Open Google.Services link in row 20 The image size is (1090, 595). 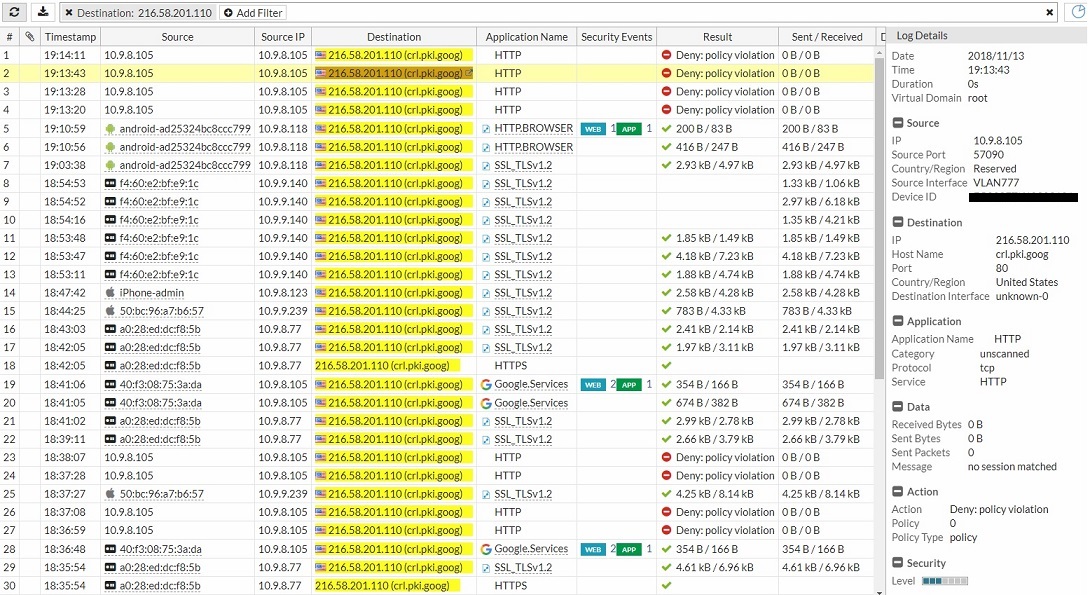pyautogui.click(x=531, y=403)
